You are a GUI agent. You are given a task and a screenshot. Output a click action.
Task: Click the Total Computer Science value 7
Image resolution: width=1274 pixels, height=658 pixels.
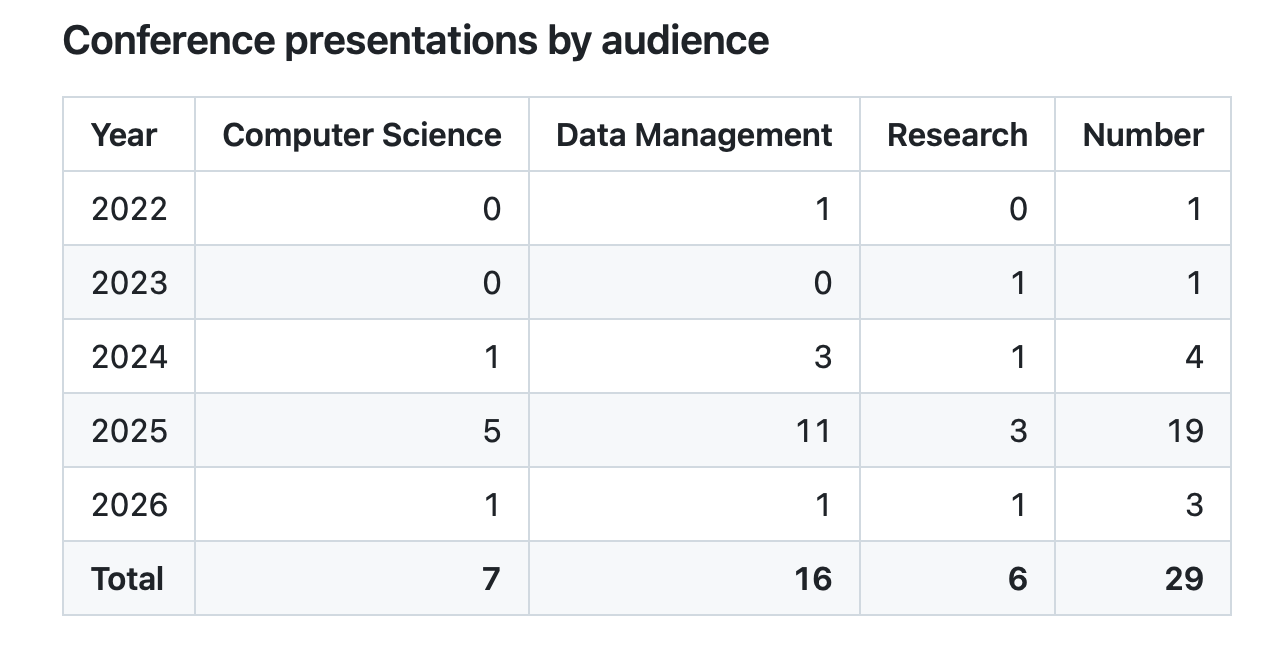(x=491, y=579)
